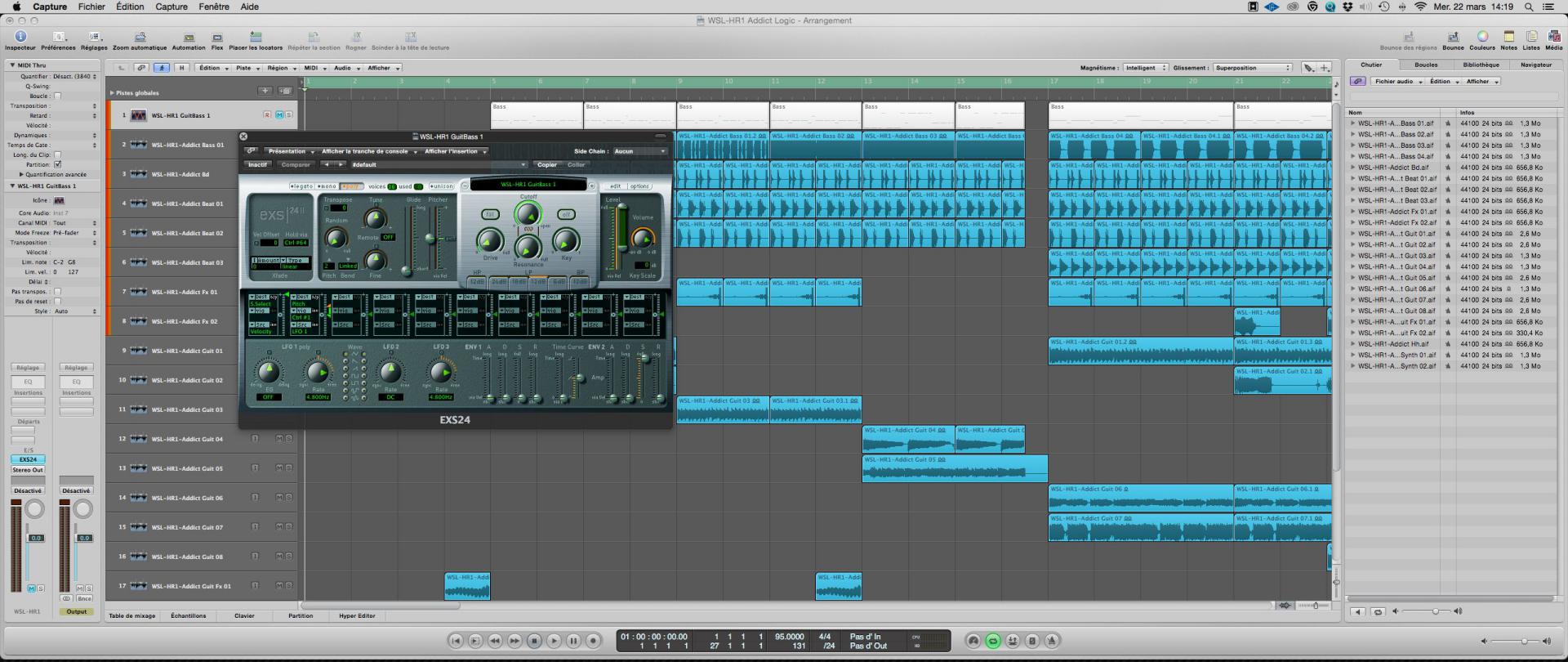The image size is (1568, 662).
Task: Click the Comparer button in plugin
Action: 296,164
